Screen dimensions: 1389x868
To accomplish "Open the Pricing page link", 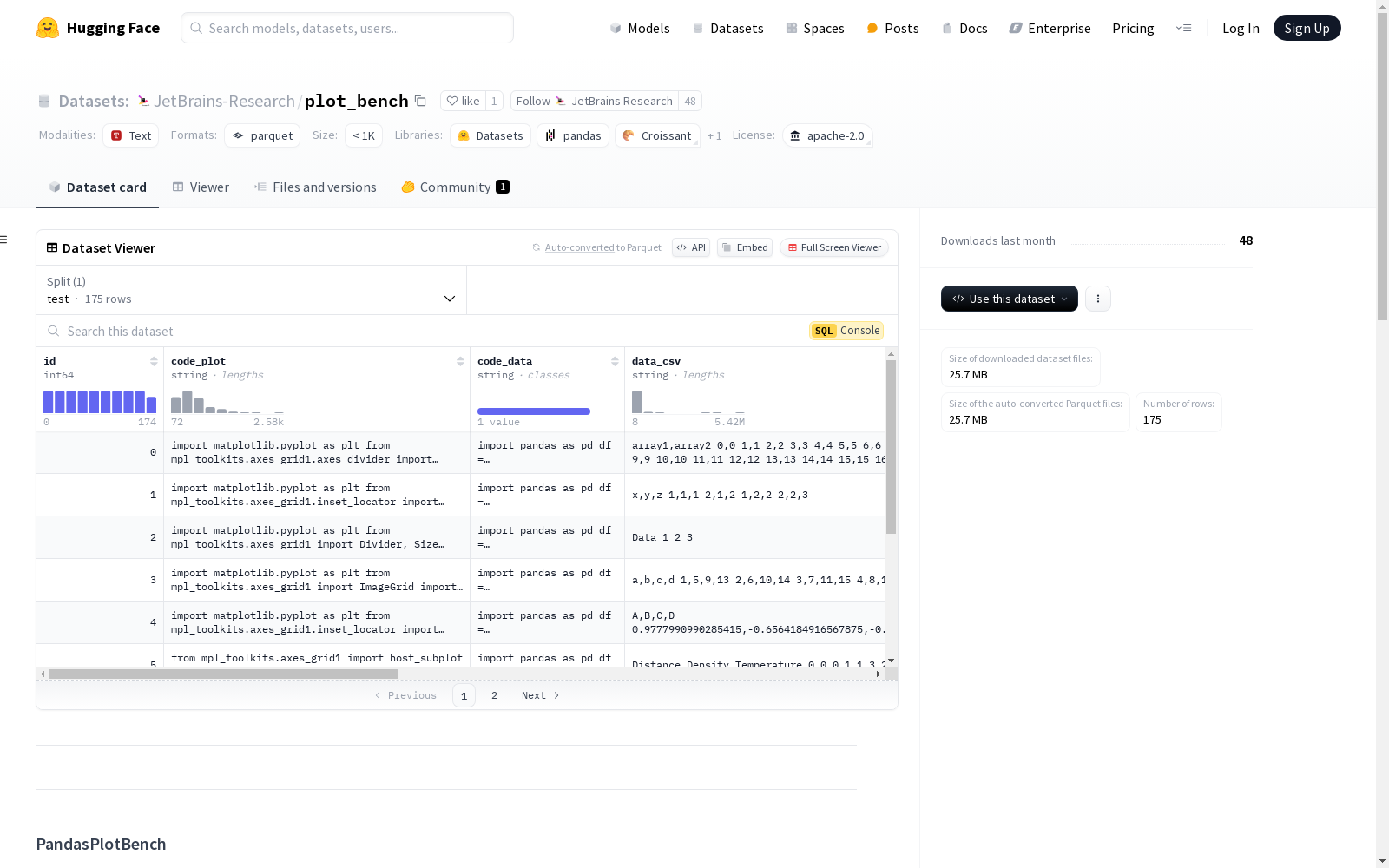I will click(x=1133, y=28).
